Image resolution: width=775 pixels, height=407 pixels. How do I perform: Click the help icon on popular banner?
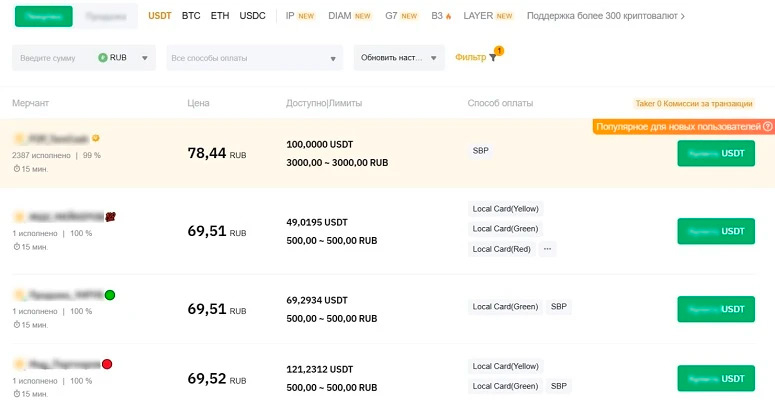pyautogui.click(x=768, y=127)
